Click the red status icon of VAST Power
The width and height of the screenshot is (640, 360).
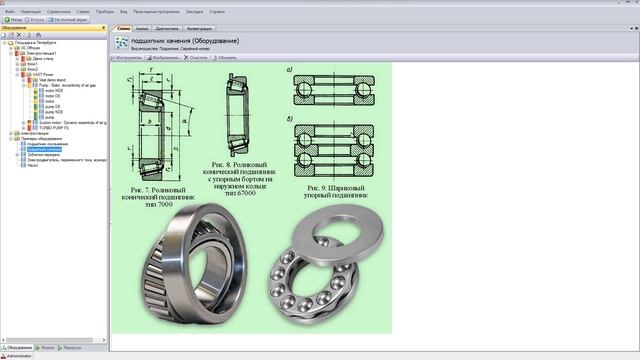(x=23, y=75)
